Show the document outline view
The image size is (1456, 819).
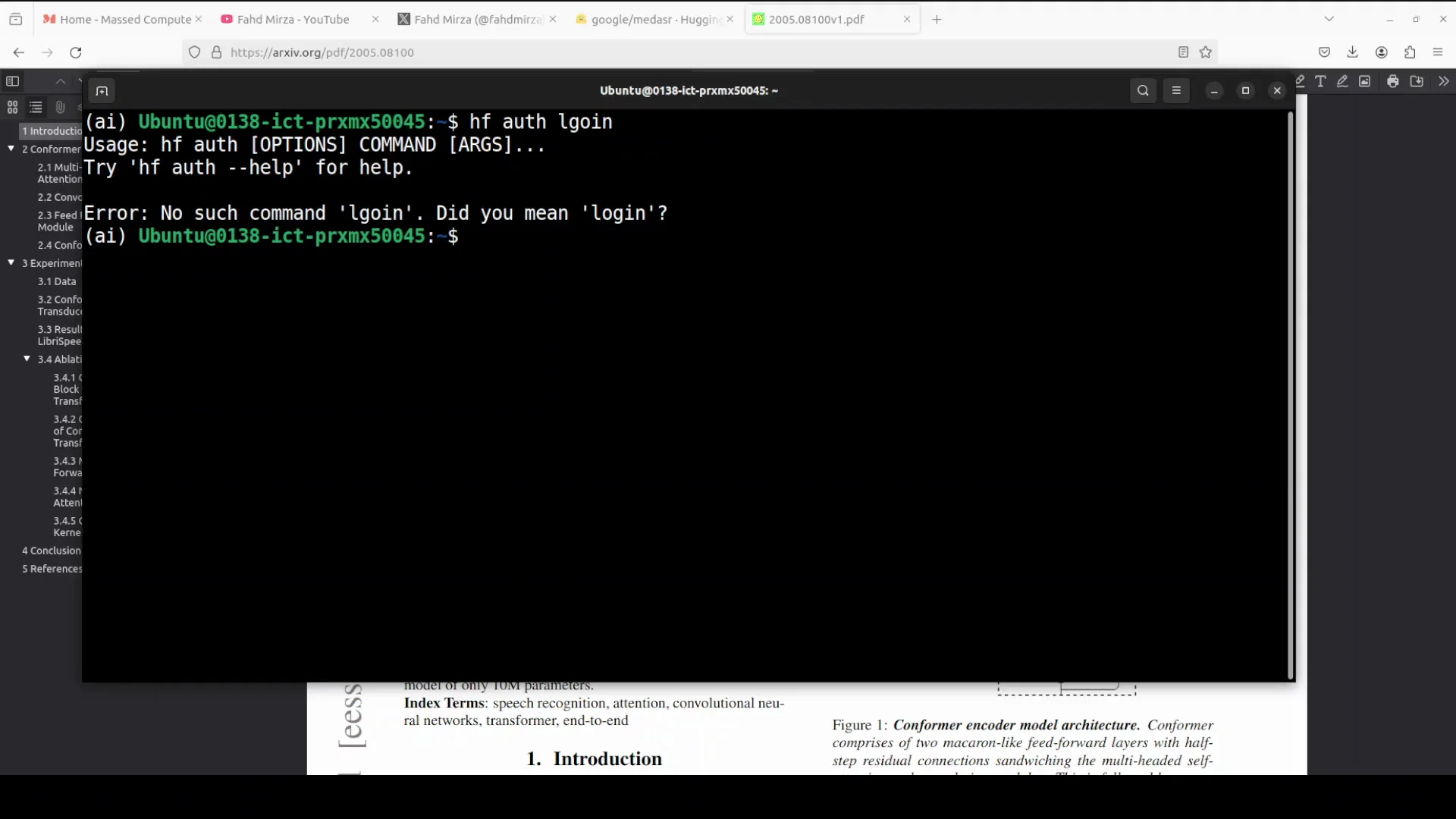coord(36,108)
